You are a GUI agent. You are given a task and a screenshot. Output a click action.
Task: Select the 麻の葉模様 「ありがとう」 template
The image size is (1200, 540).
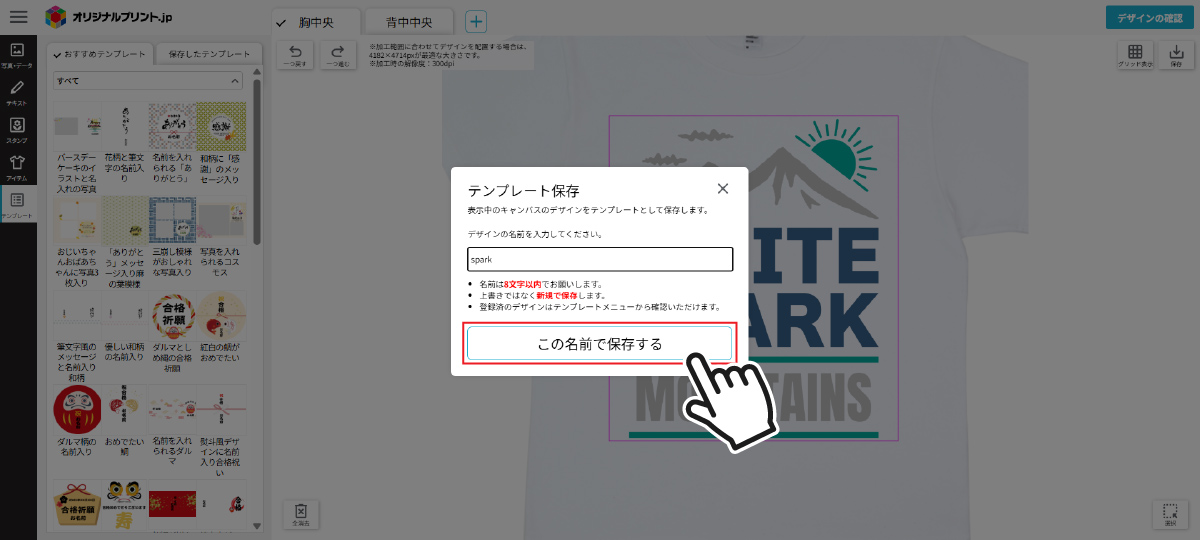pos(125,243)
